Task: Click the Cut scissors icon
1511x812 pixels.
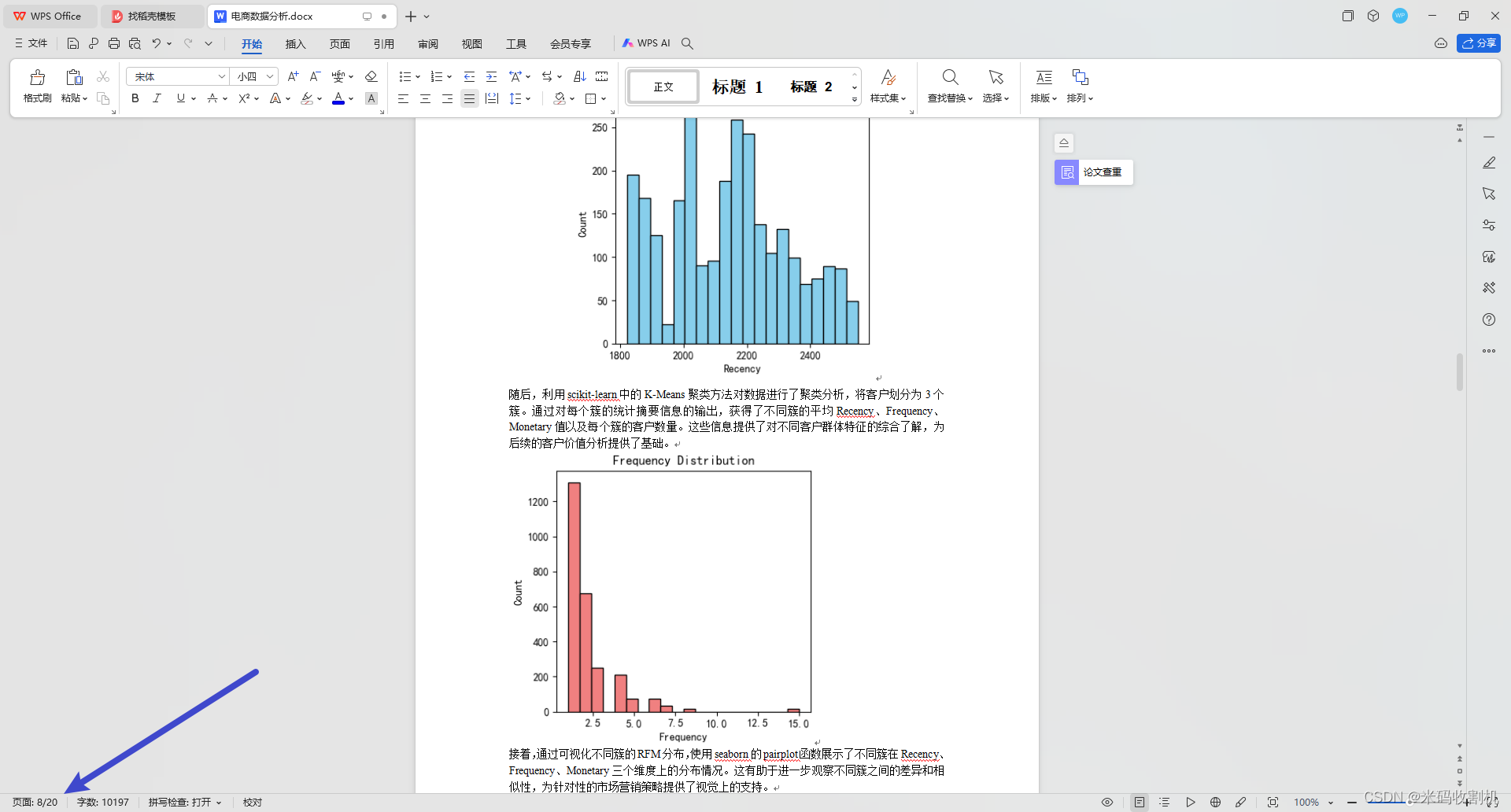Action: (x=103, y=76)
